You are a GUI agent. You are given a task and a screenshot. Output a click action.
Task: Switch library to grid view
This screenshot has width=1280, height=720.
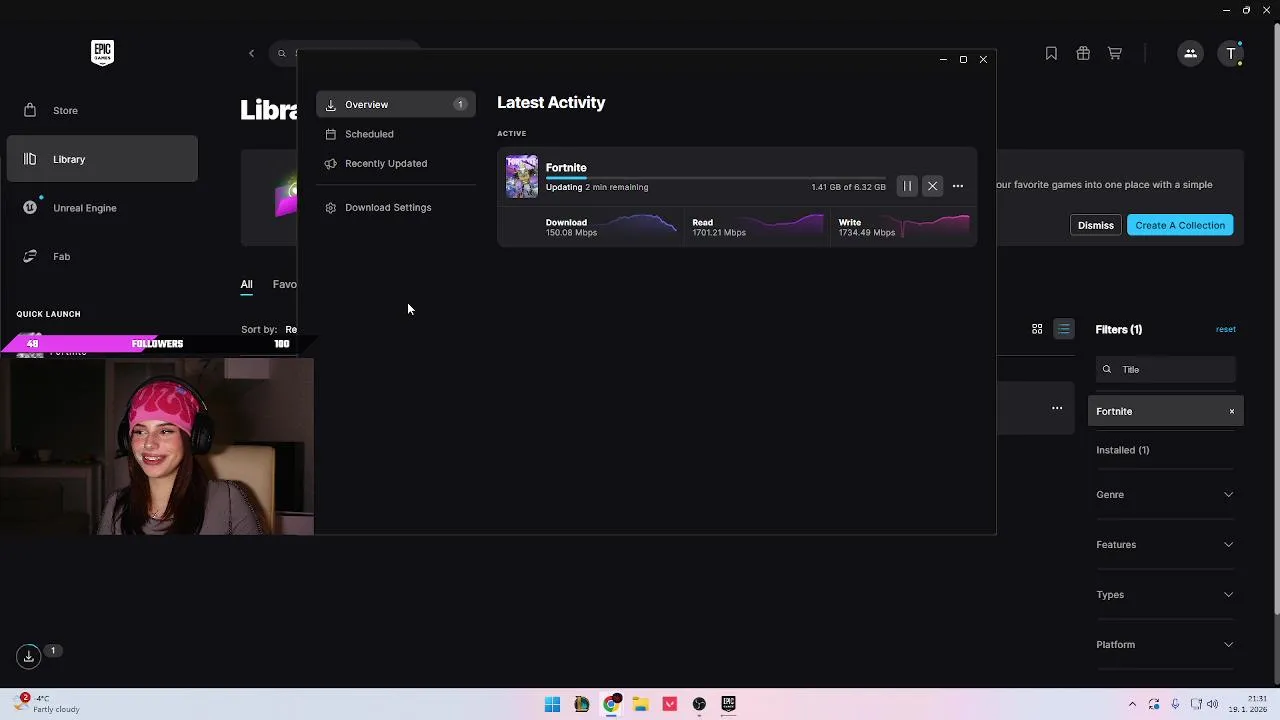[1037, 329]
